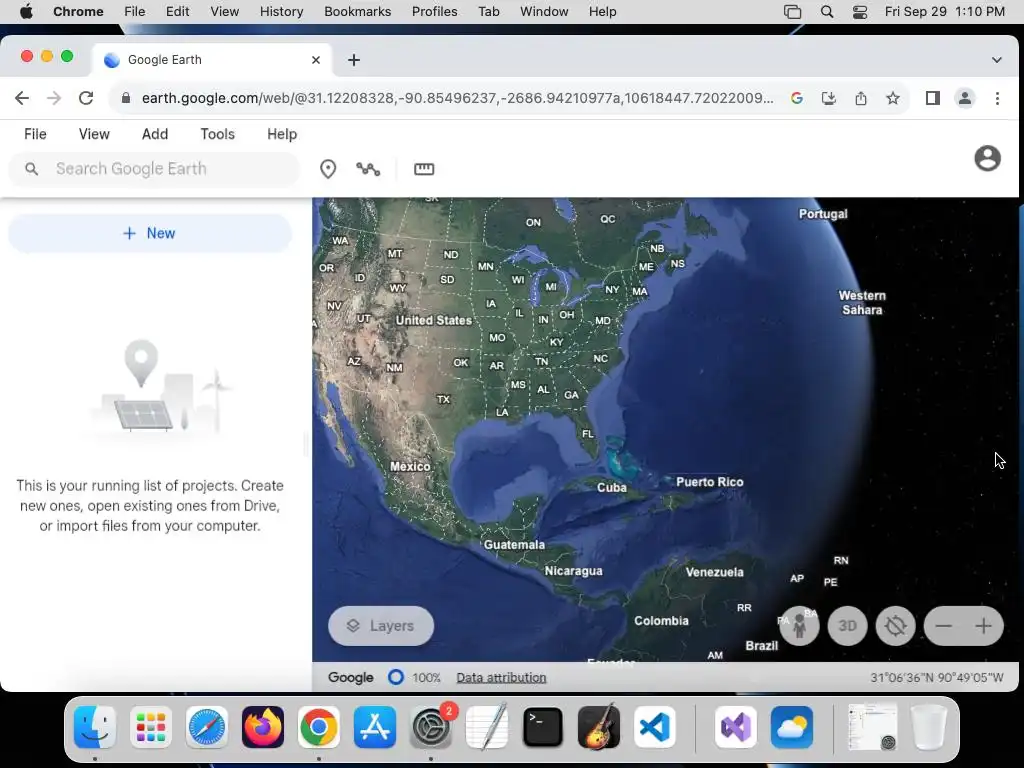The width and height of the screenshot is (1024, 768).
Task: Open System Settings from the Dock
Action: click(431, 727)
